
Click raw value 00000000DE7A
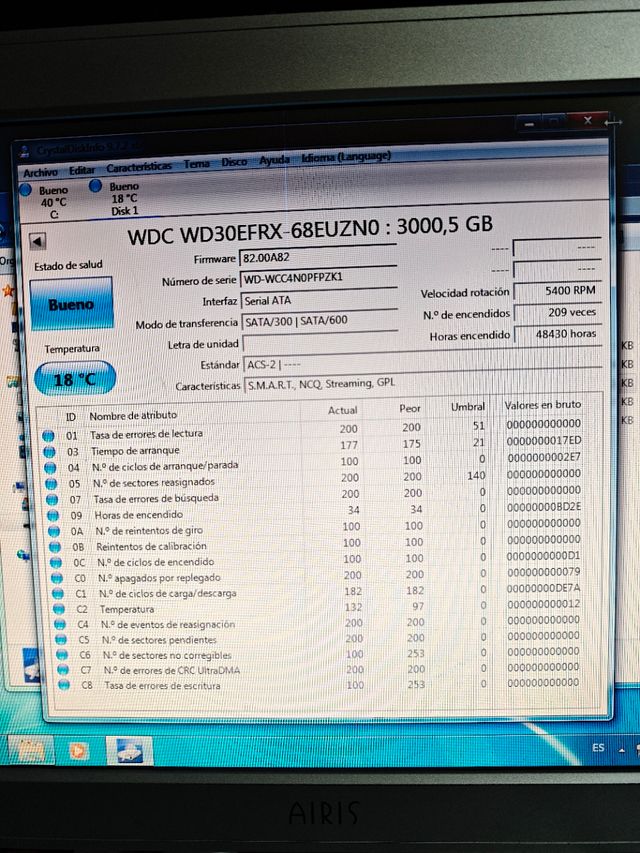[x=544, y=588]
